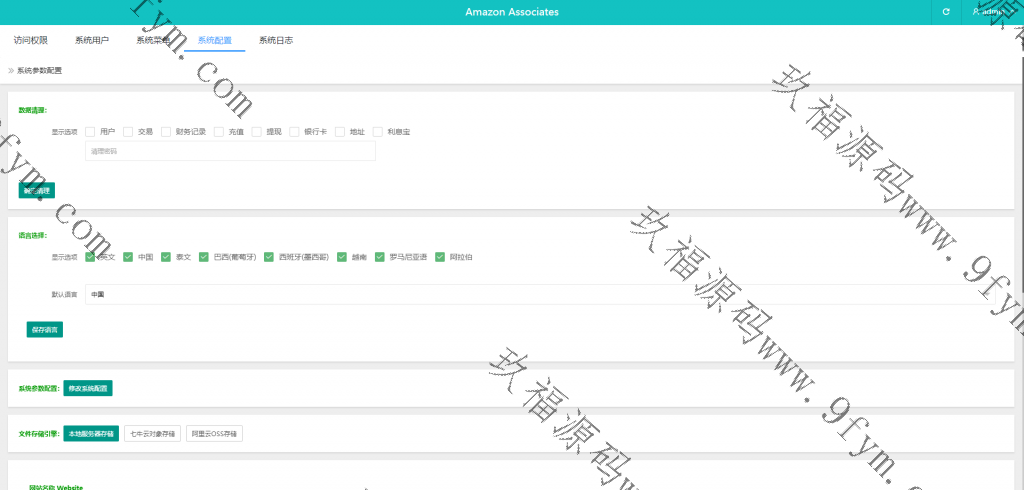
Task: Open the 默认语言 default language selector
Action: [540, 295]
